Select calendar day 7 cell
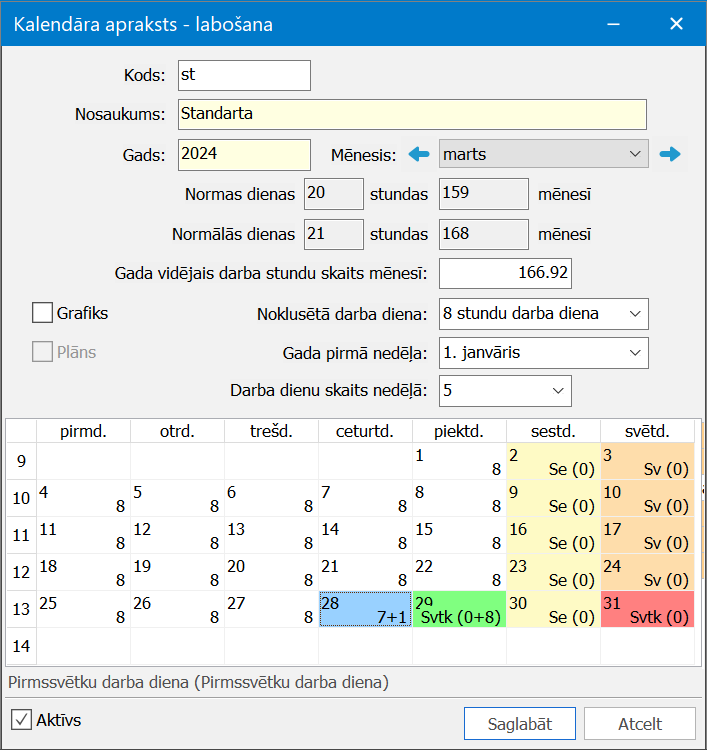707x750 pixels. tap(365, 498)
